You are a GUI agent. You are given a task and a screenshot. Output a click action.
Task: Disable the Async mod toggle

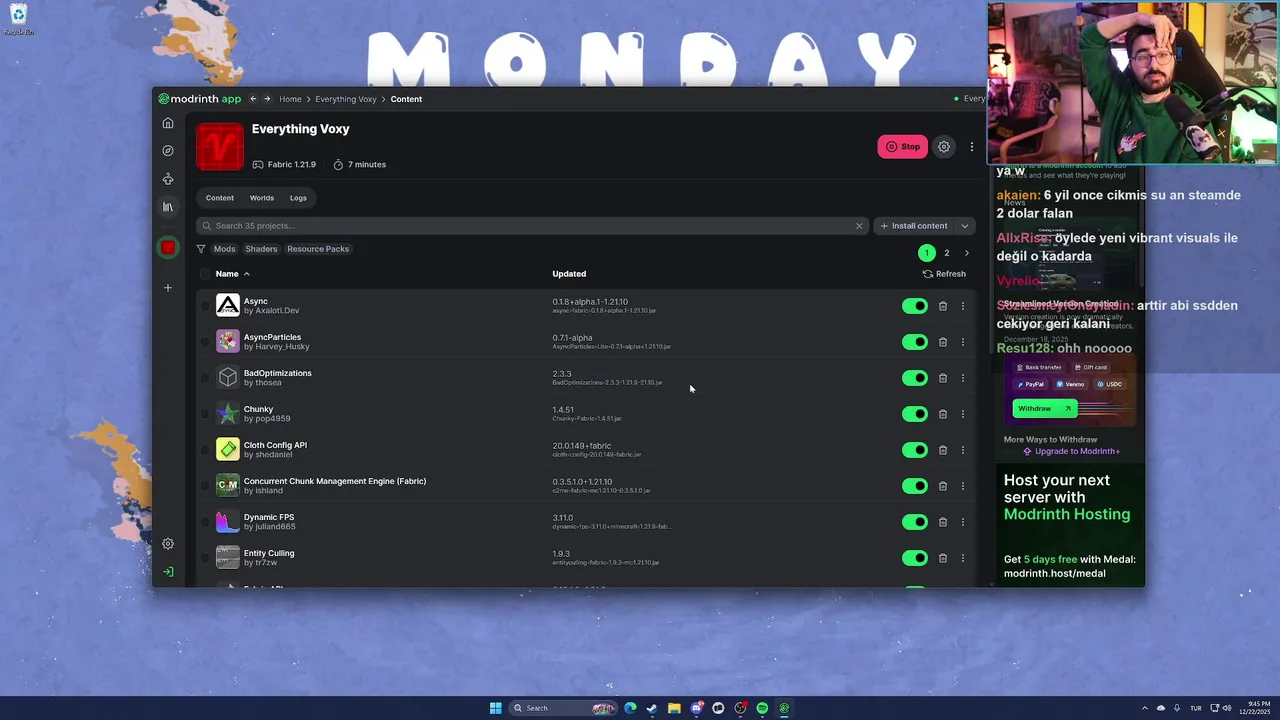pyautogui.click(x=915, y=306)
